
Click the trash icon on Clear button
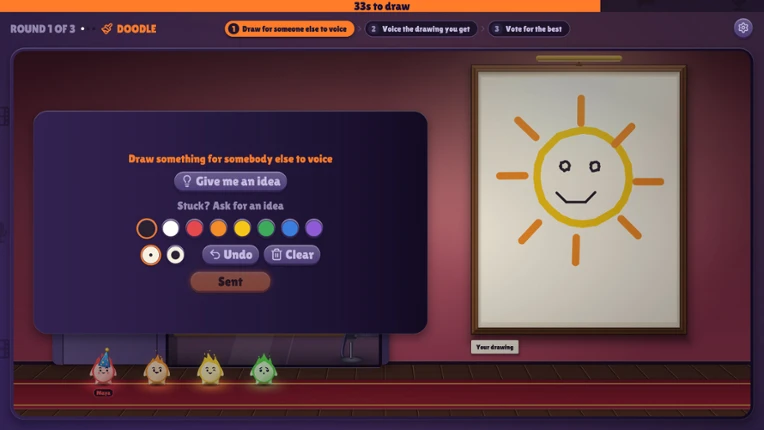click(276, 255)
